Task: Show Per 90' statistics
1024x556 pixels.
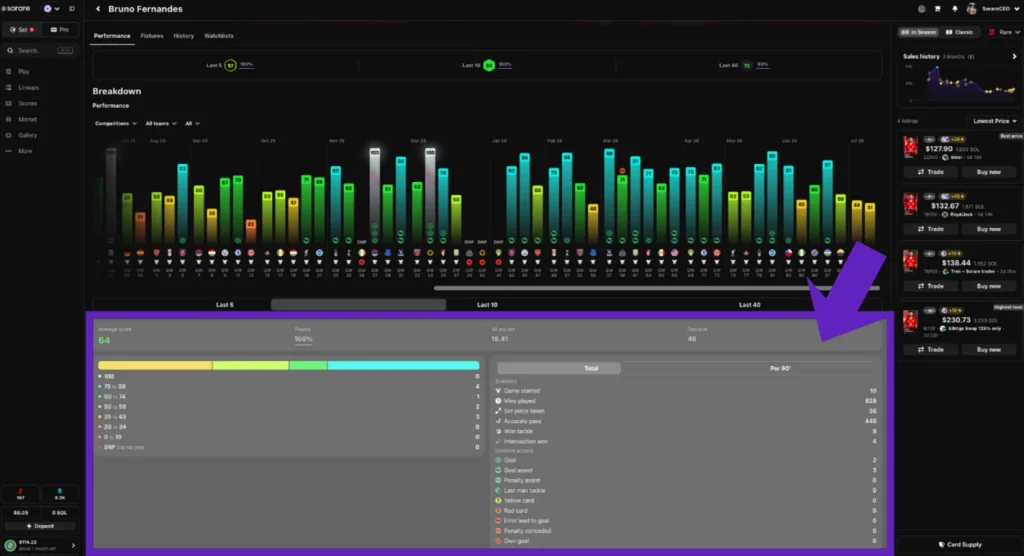Action: 780,368
